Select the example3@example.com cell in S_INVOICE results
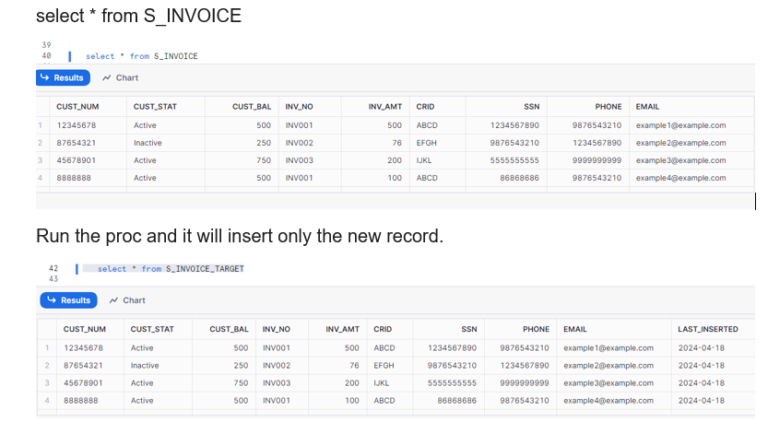 pos(680,160)
